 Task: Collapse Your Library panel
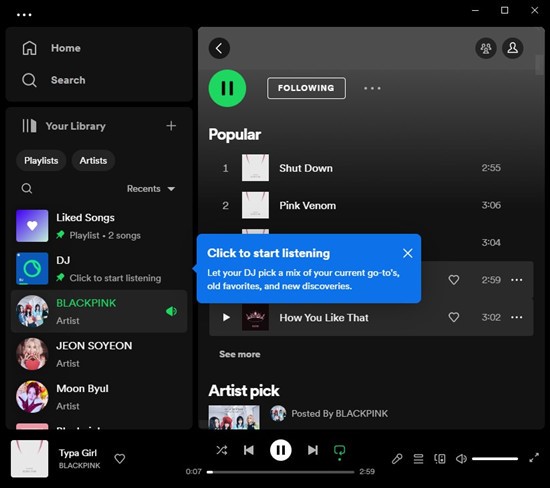(x=63, y=126)
